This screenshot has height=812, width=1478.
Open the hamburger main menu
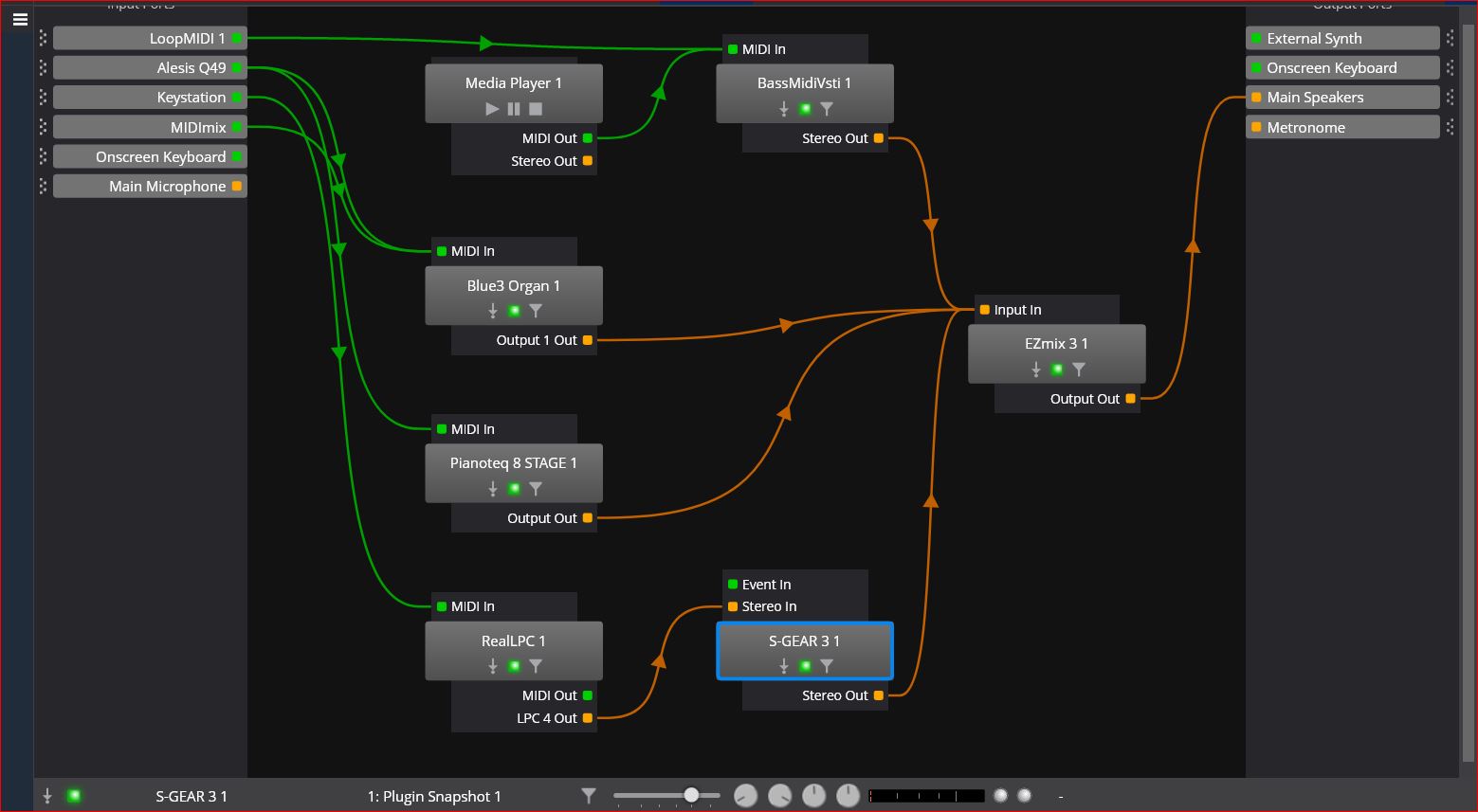tap(20, 19)
